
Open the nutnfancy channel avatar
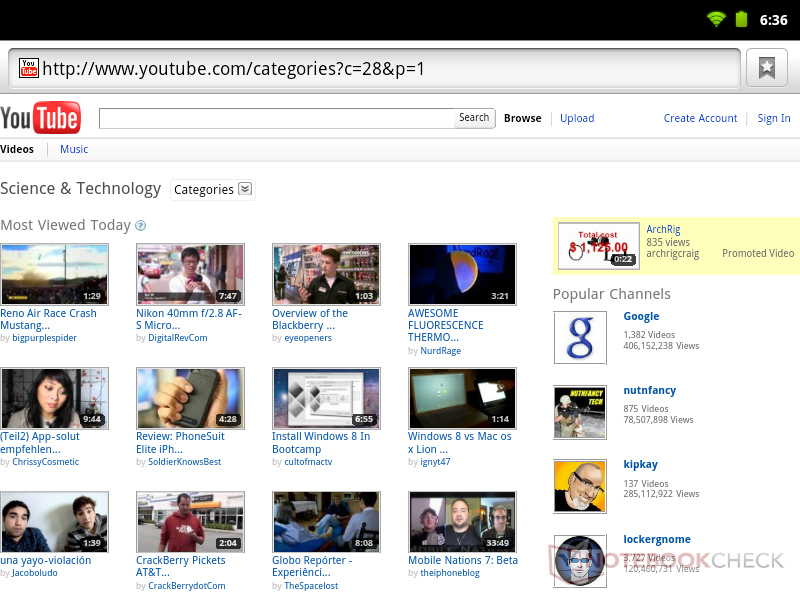[580, 412]
